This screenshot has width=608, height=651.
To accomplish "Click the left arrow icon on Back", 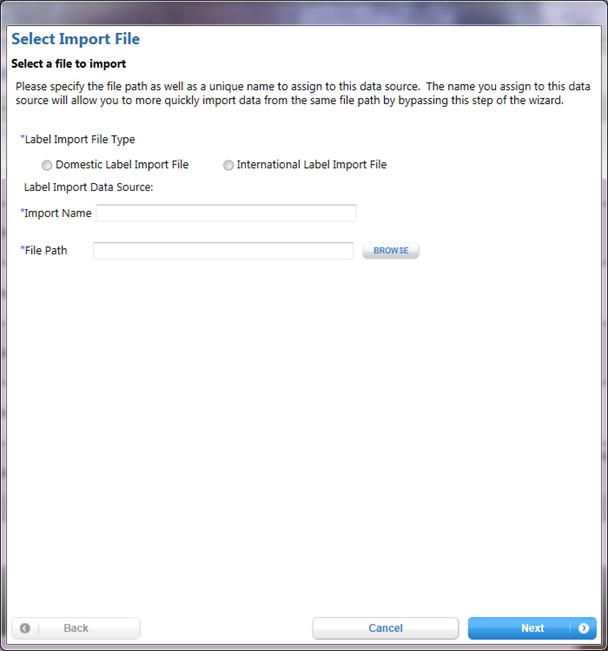I will point(25,628).
